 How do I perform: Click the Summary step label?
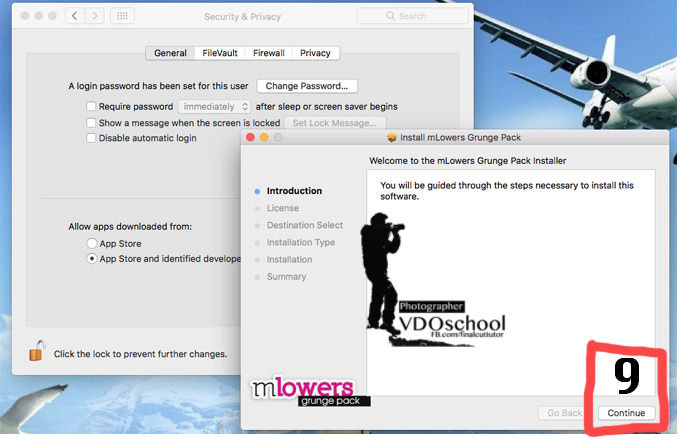(286, 277)
